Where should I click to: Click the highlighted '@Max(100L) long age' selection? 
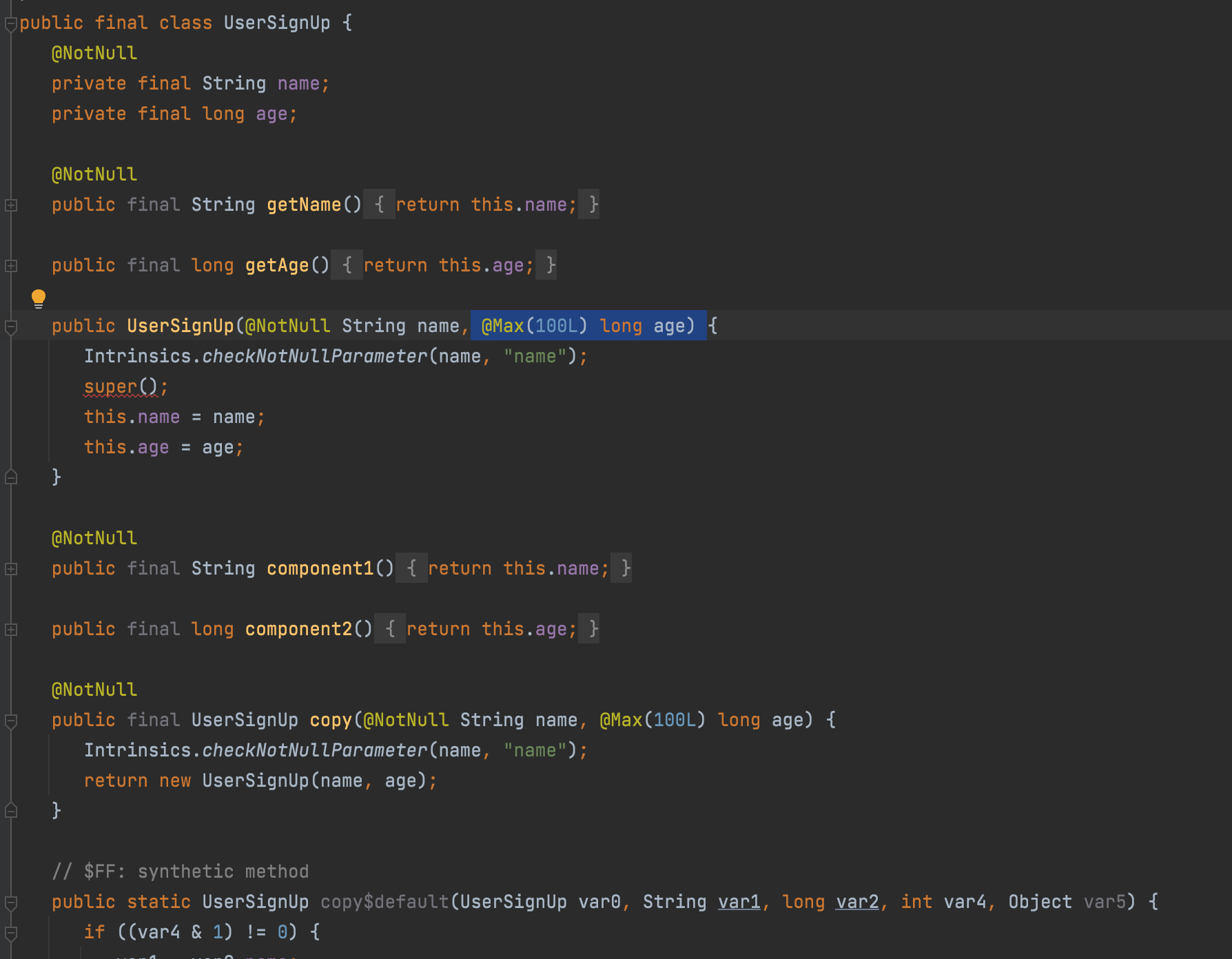click(588, 326)
